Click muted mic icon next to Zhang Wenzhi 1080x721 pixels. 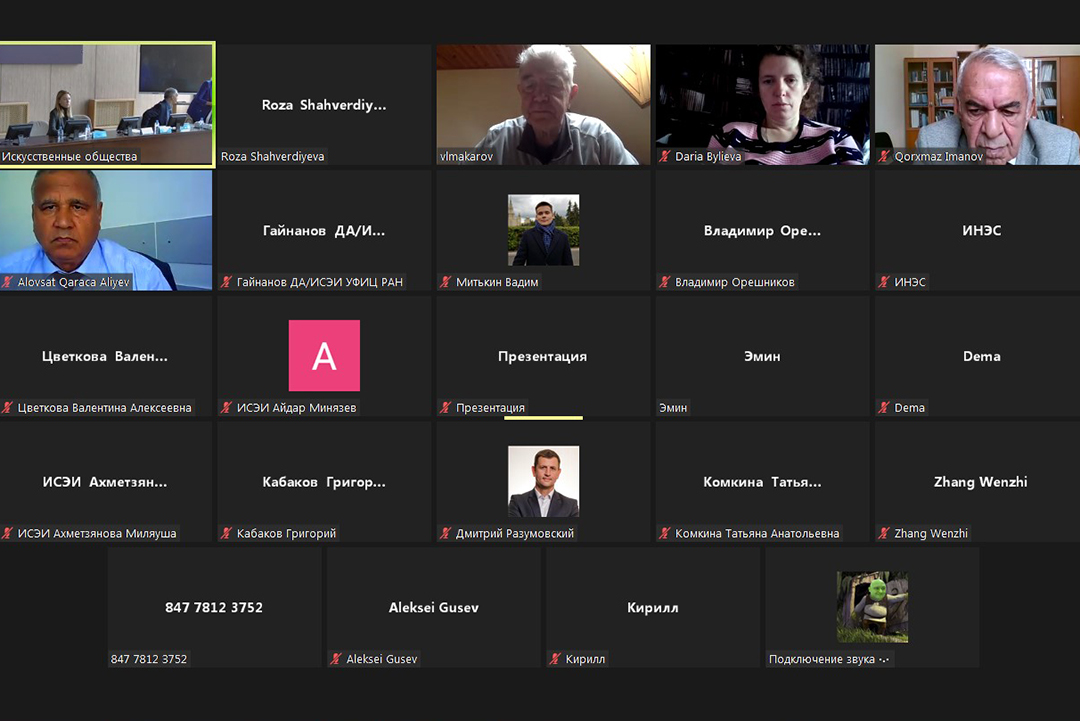(x=884, y=534)
